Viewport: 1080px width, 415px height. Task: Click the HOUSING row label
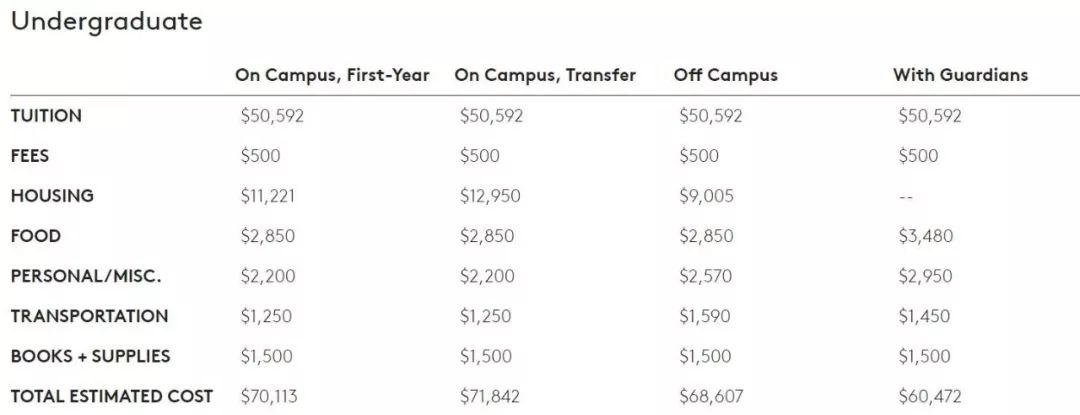click(x=52, y=195)
